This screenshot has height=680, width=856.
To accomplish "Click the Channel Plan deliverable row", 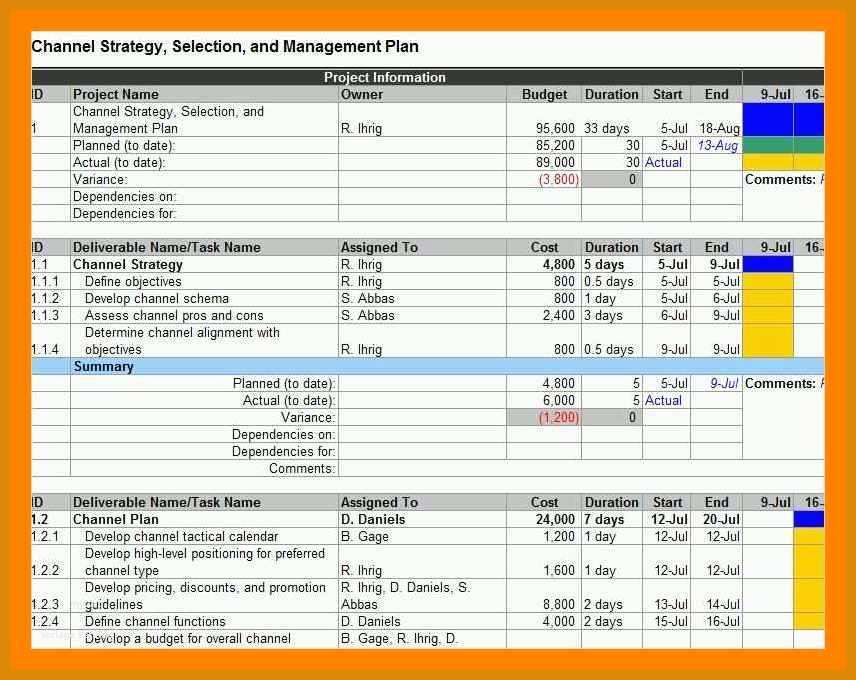I will pyautogui.click(x=387, y=520).
